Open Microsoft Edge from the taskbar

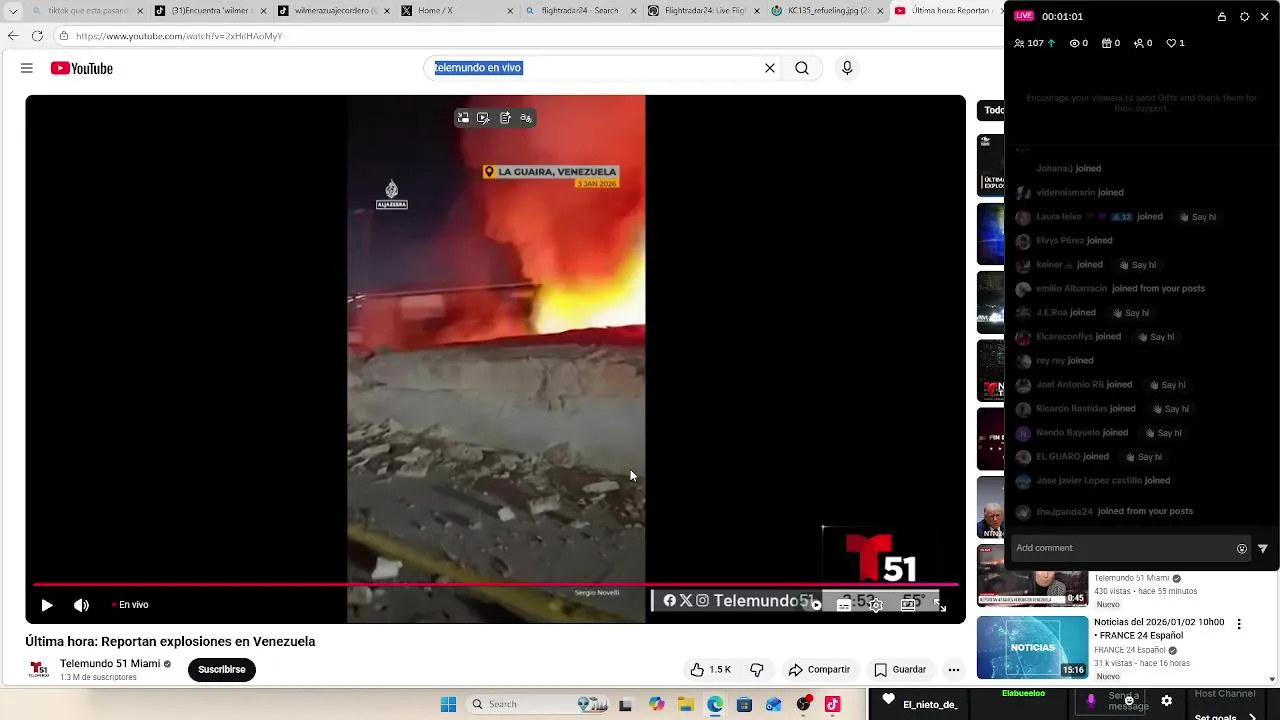point(715,704)
